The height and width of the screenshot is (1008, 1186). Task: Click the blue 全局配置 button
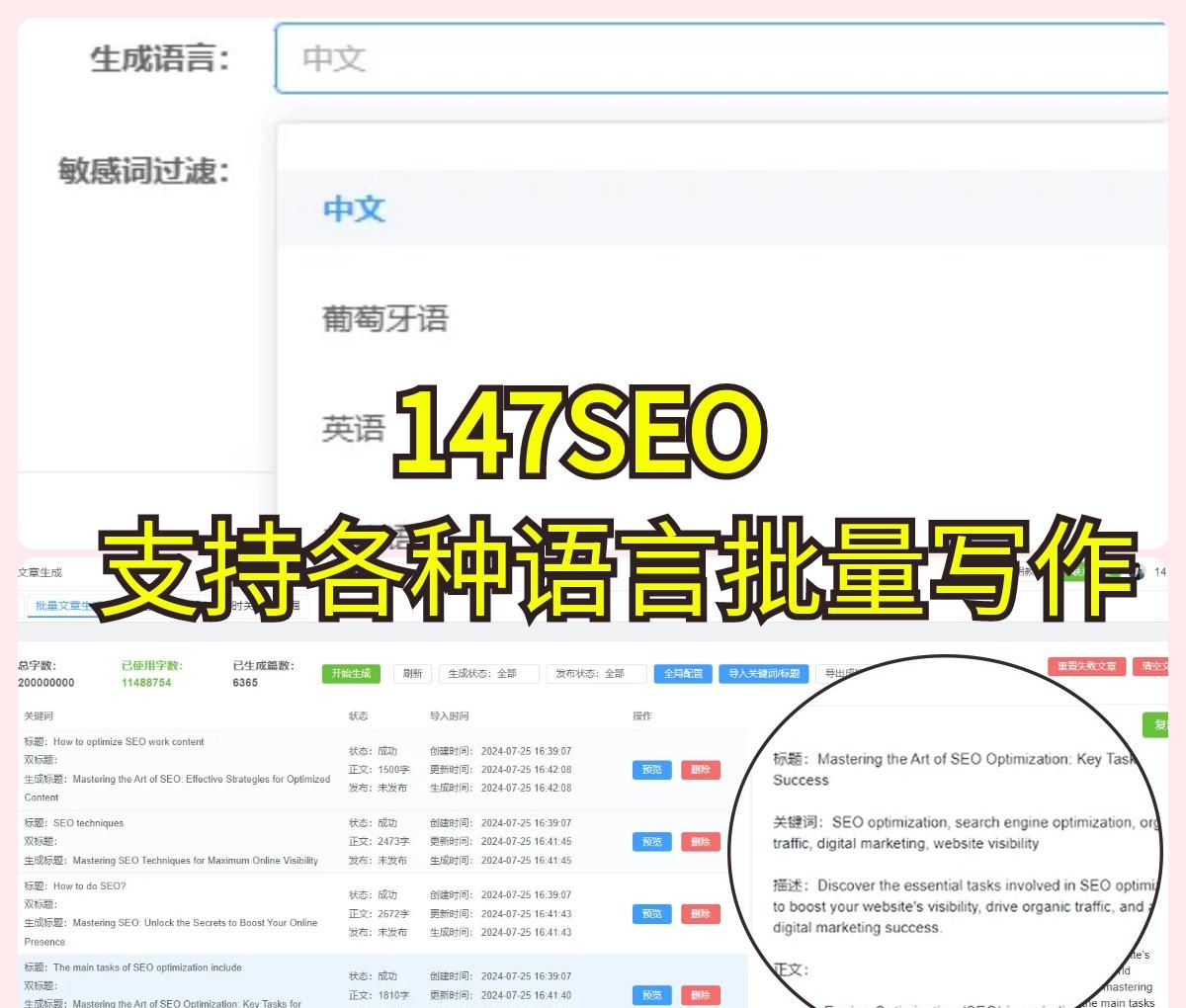683,673
